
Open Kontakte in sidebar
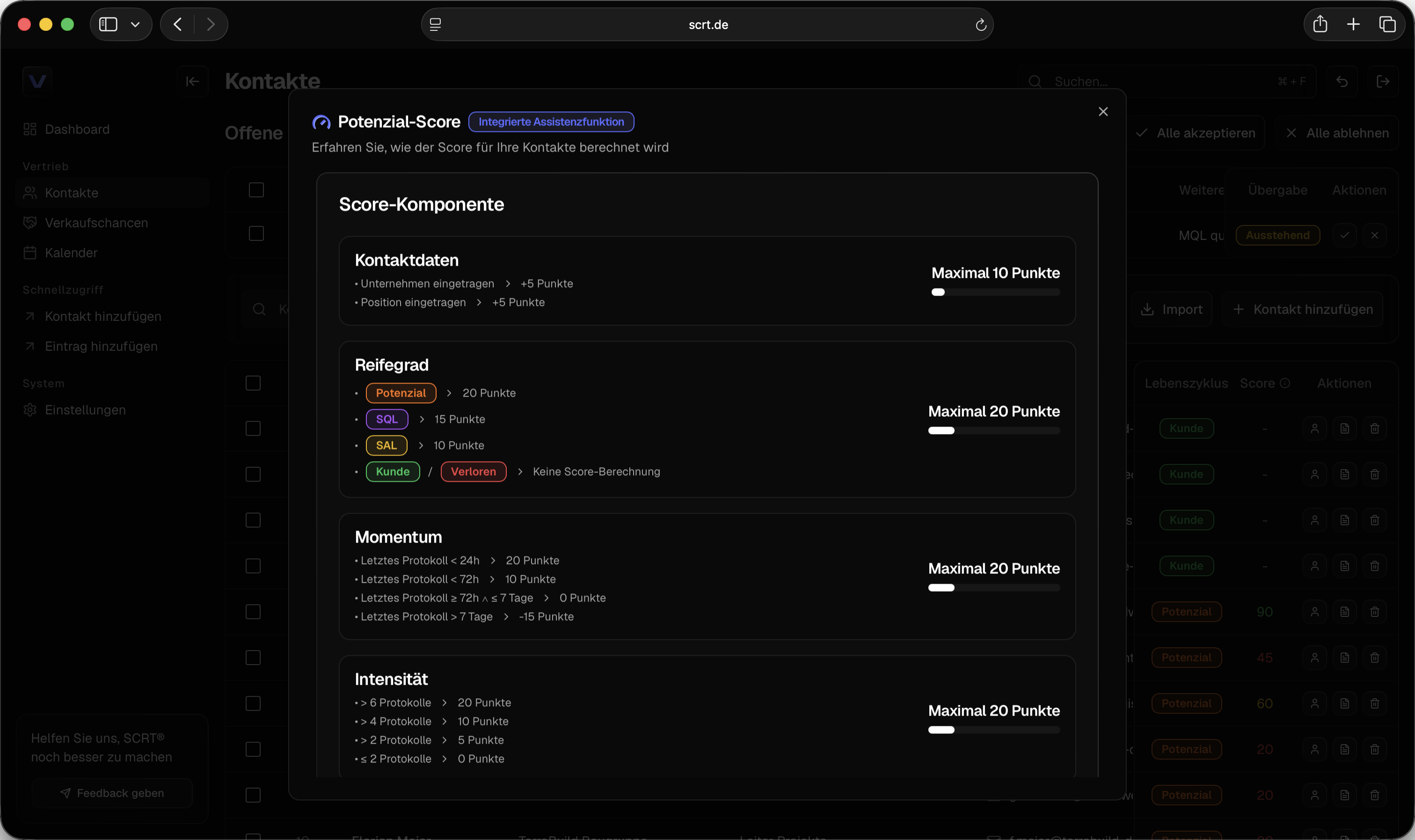click(x=112, y=192)
